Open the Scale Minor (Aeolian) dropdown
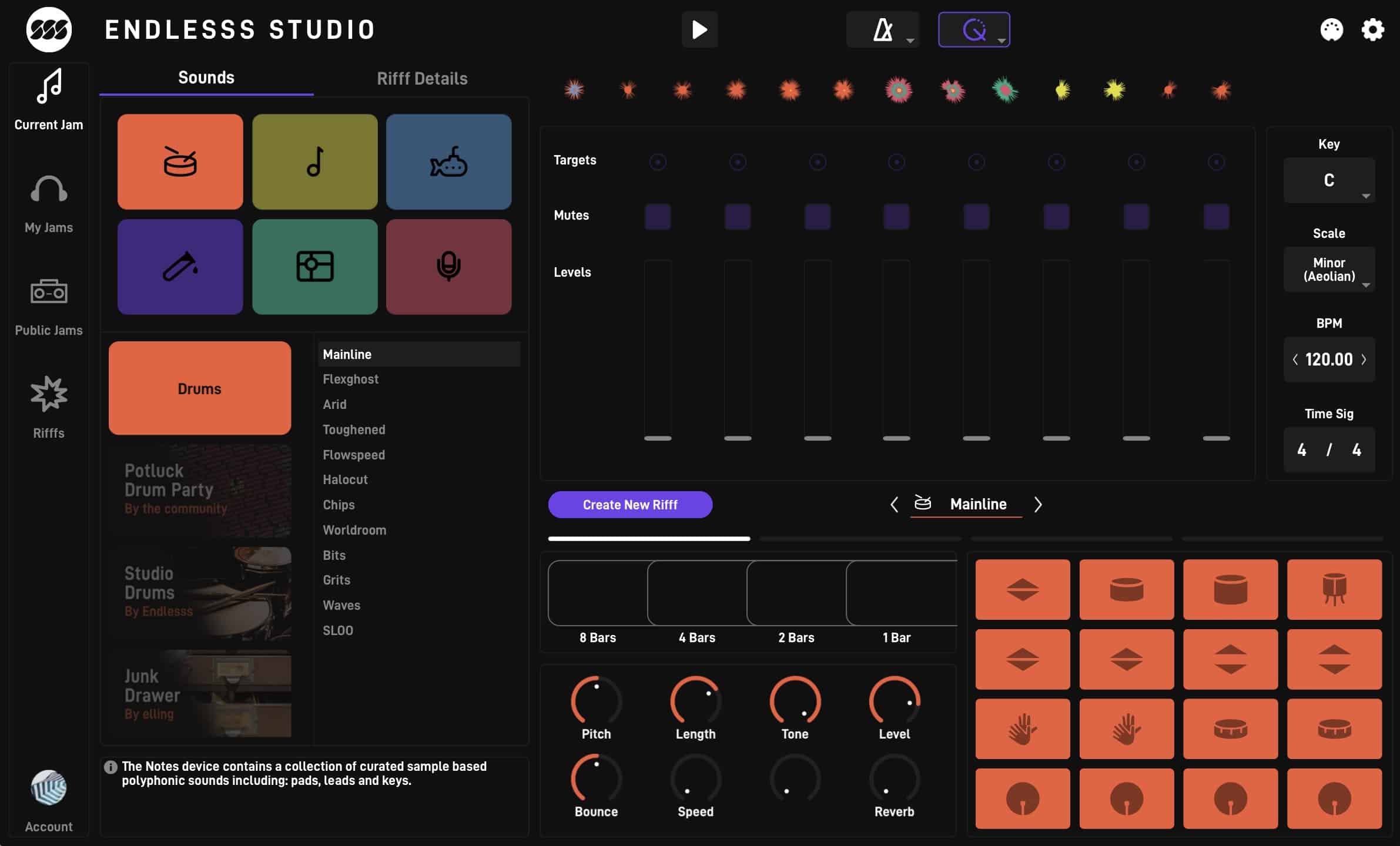 click(x=1329, y=270)
